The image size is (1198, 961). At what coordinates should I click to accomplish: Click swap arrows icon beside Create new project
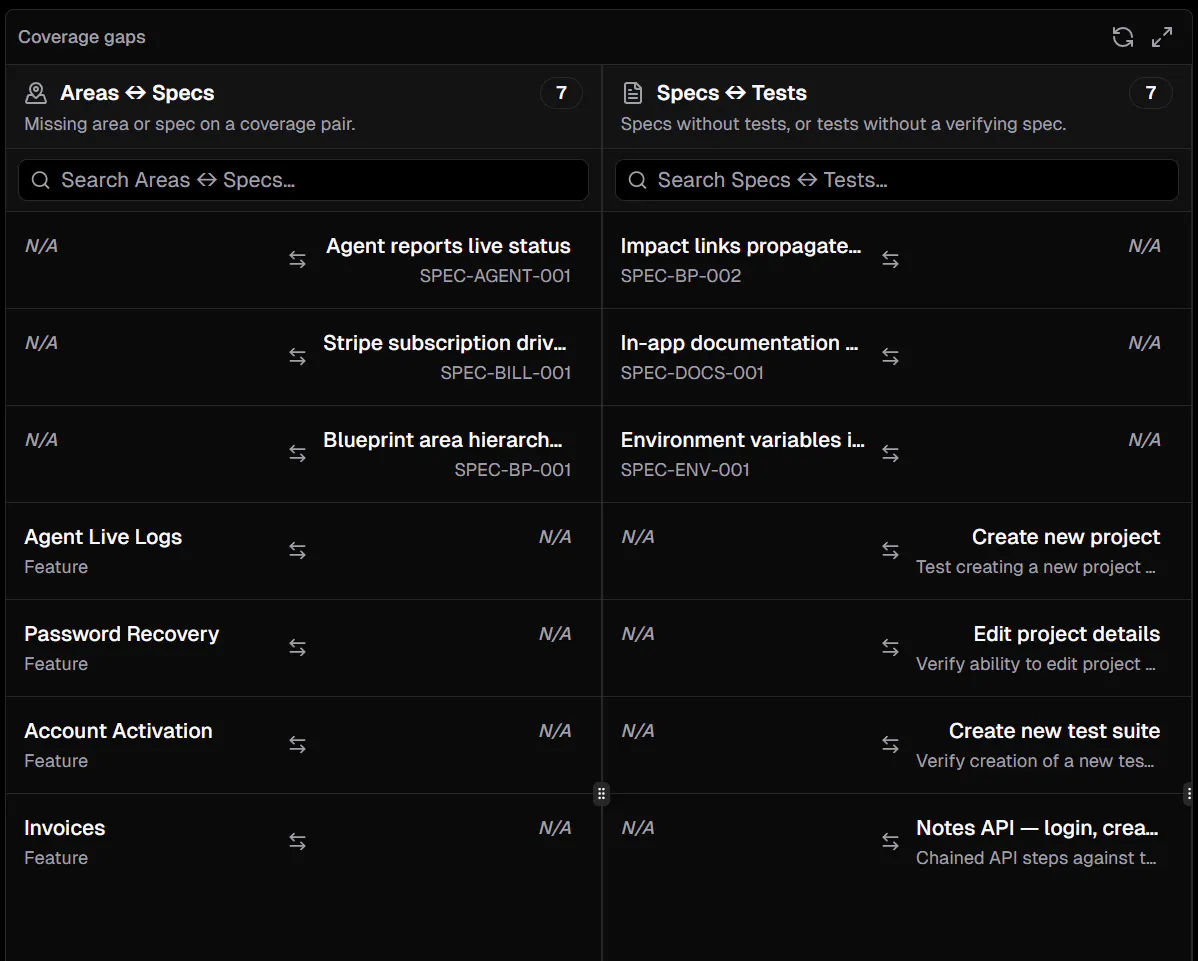click(890, 551)
